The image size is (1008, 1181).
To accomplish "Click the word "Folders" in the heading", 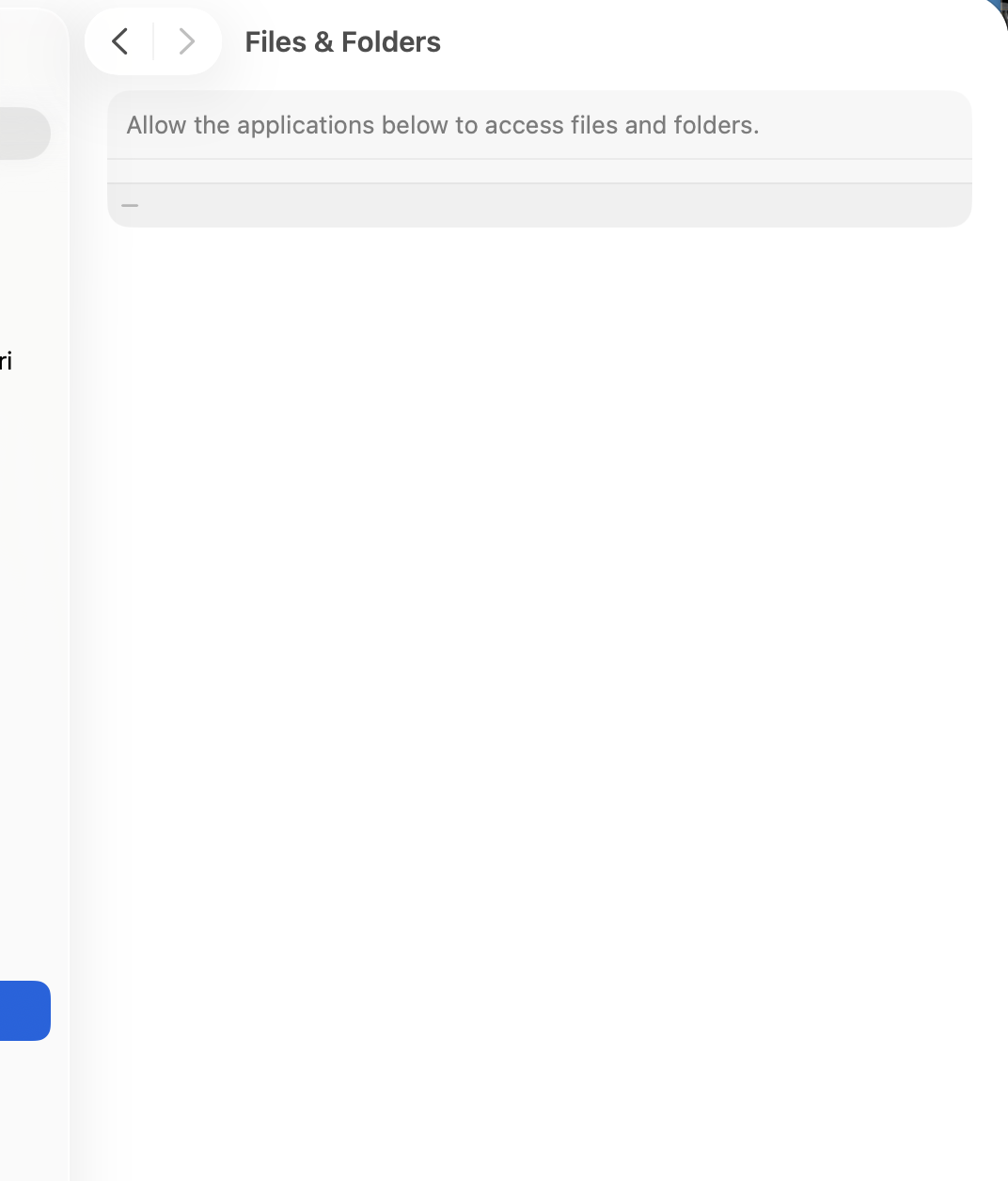I will pyautogui.click(x=391, y=42).
